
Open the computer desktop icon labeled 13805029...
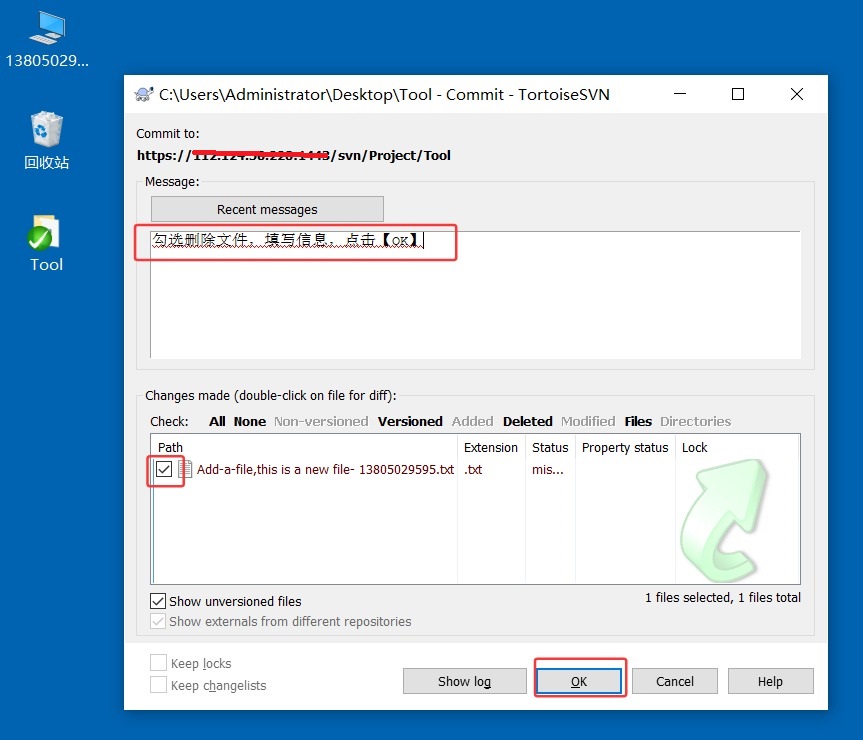pyautogui.click(x=47, y=40)
